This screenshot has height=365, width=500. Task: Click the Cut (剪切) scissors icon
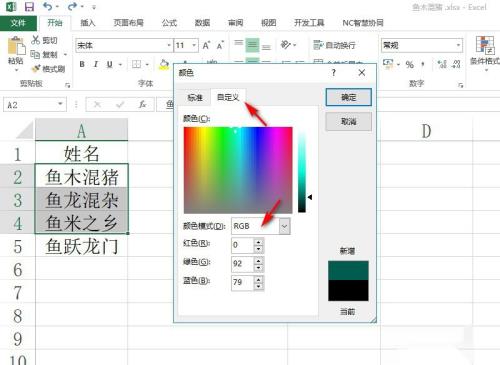(35, 40)
